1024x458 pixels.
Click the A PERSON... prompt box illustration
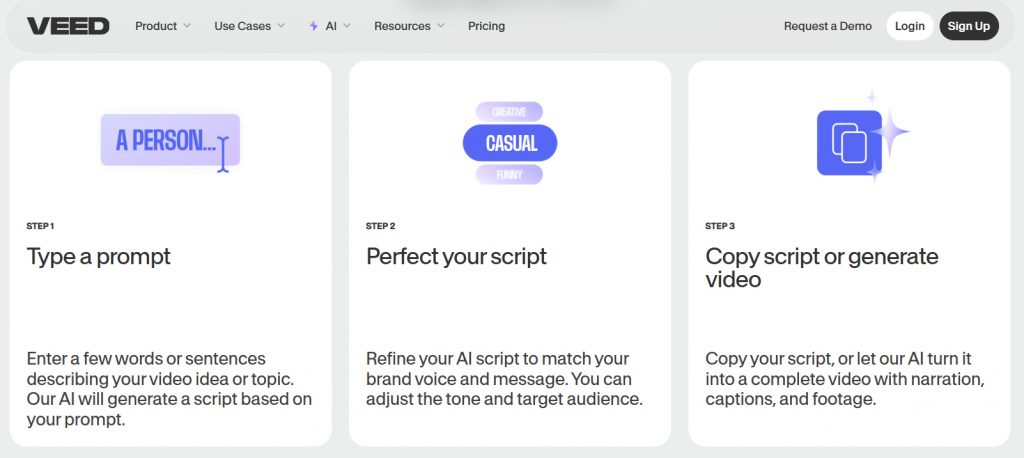(170, 140)
